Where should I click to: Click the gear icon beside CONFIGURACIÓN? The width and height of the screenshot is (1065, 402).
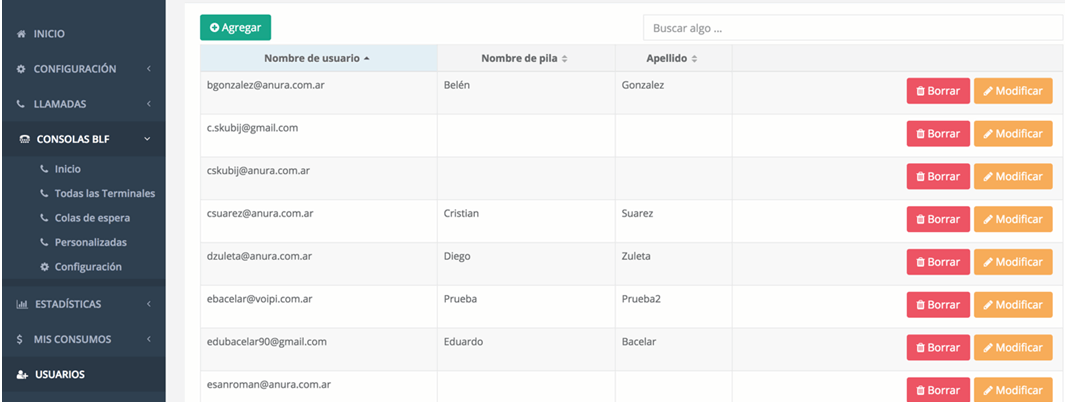tap(22, 69)
